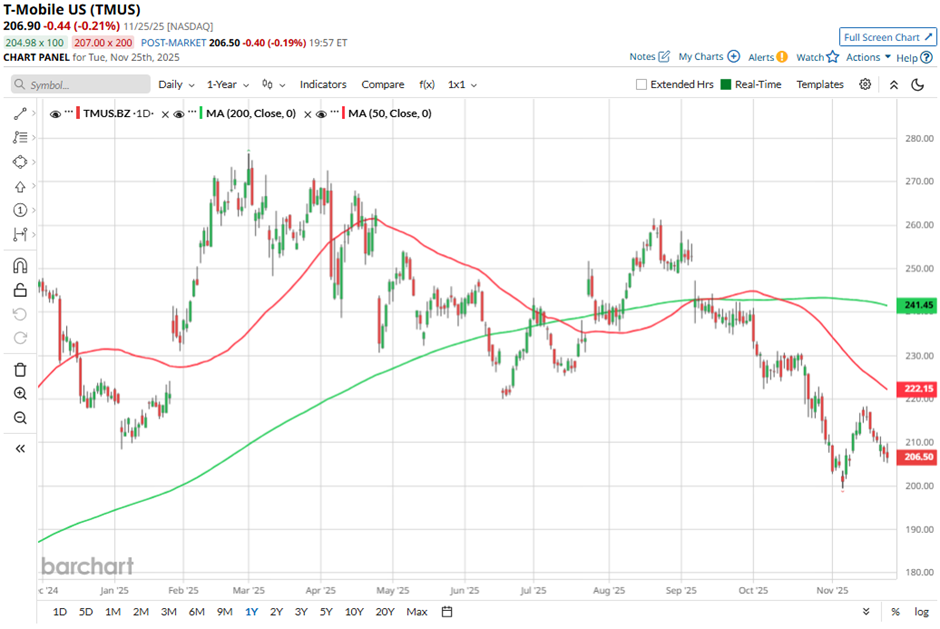Click the Notes link
This screenshot has height=629, width=940.
point(642,56)
